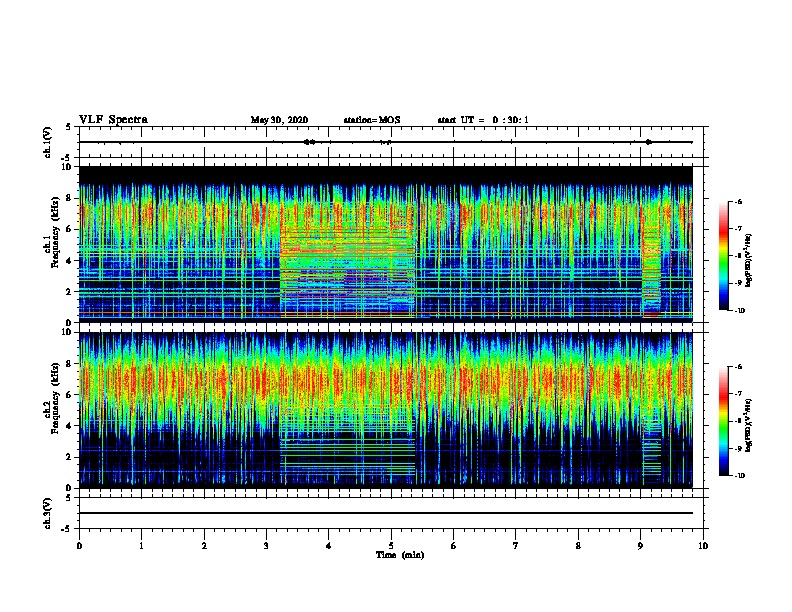Screen dimensions: 792x612
Task: Select the ch.2 spectrogram color scale bar
Action: (724, 421)
